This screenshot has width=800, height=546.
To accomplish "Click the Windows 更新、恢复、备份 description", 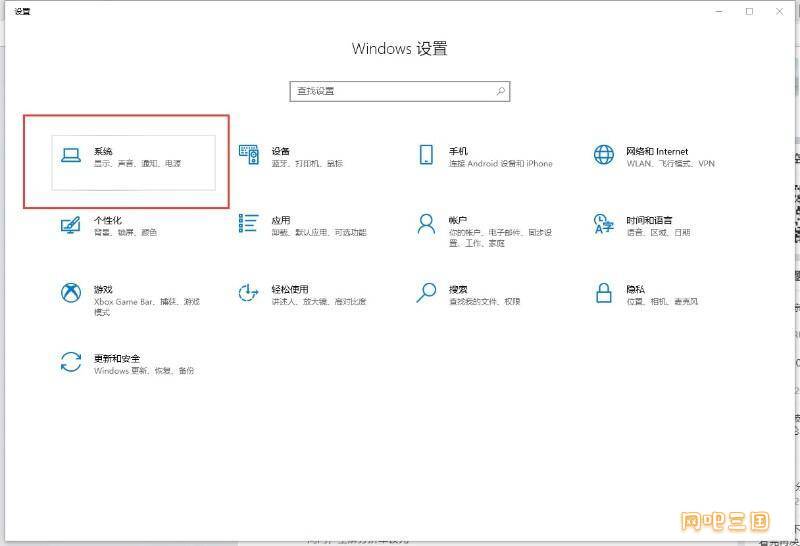I will pyautogui.click(x=144, y=370).
